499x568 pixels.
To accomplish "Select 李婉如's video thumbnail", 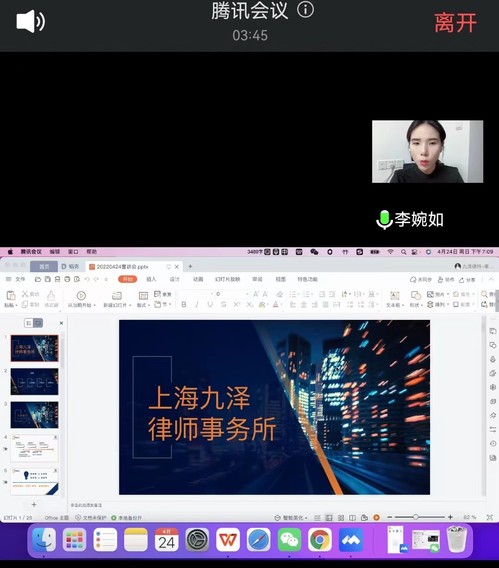I will [427, 151].
